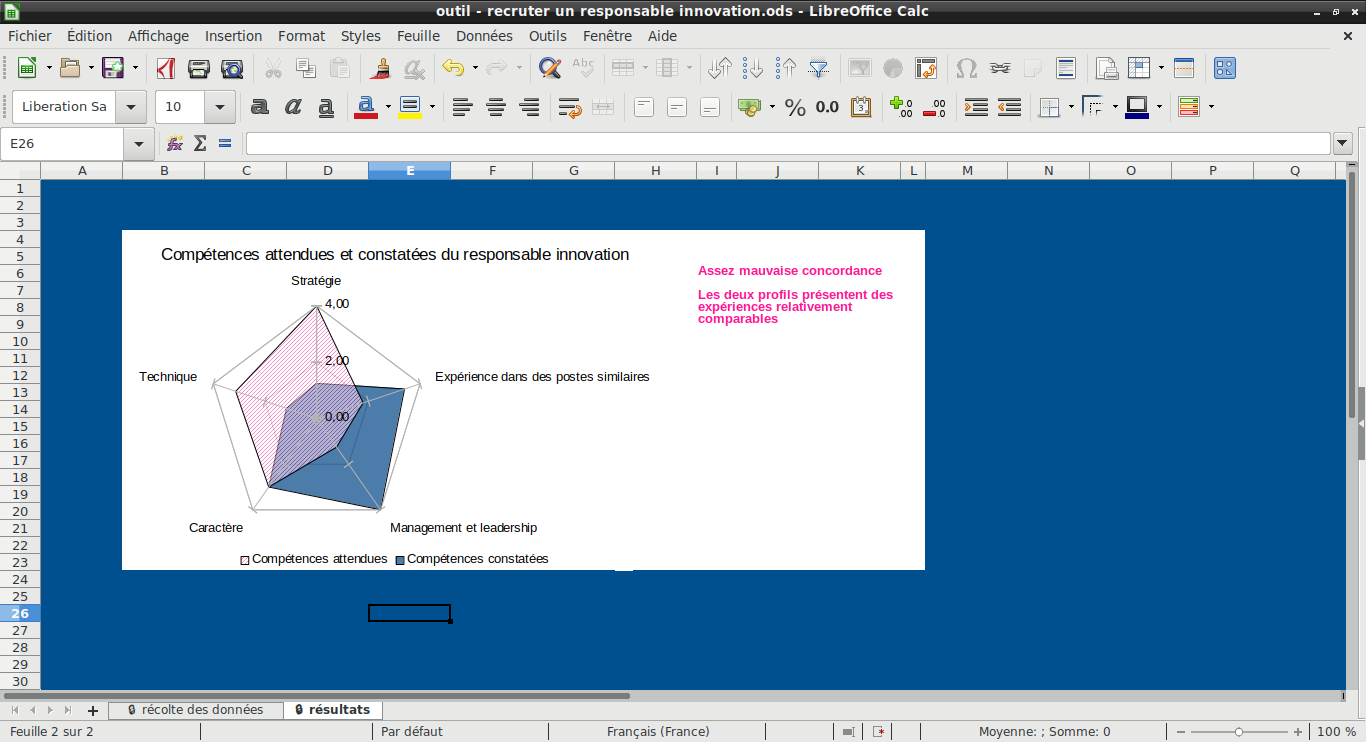
Task: Open the Function Wizard icon
Action: [175, 144]
